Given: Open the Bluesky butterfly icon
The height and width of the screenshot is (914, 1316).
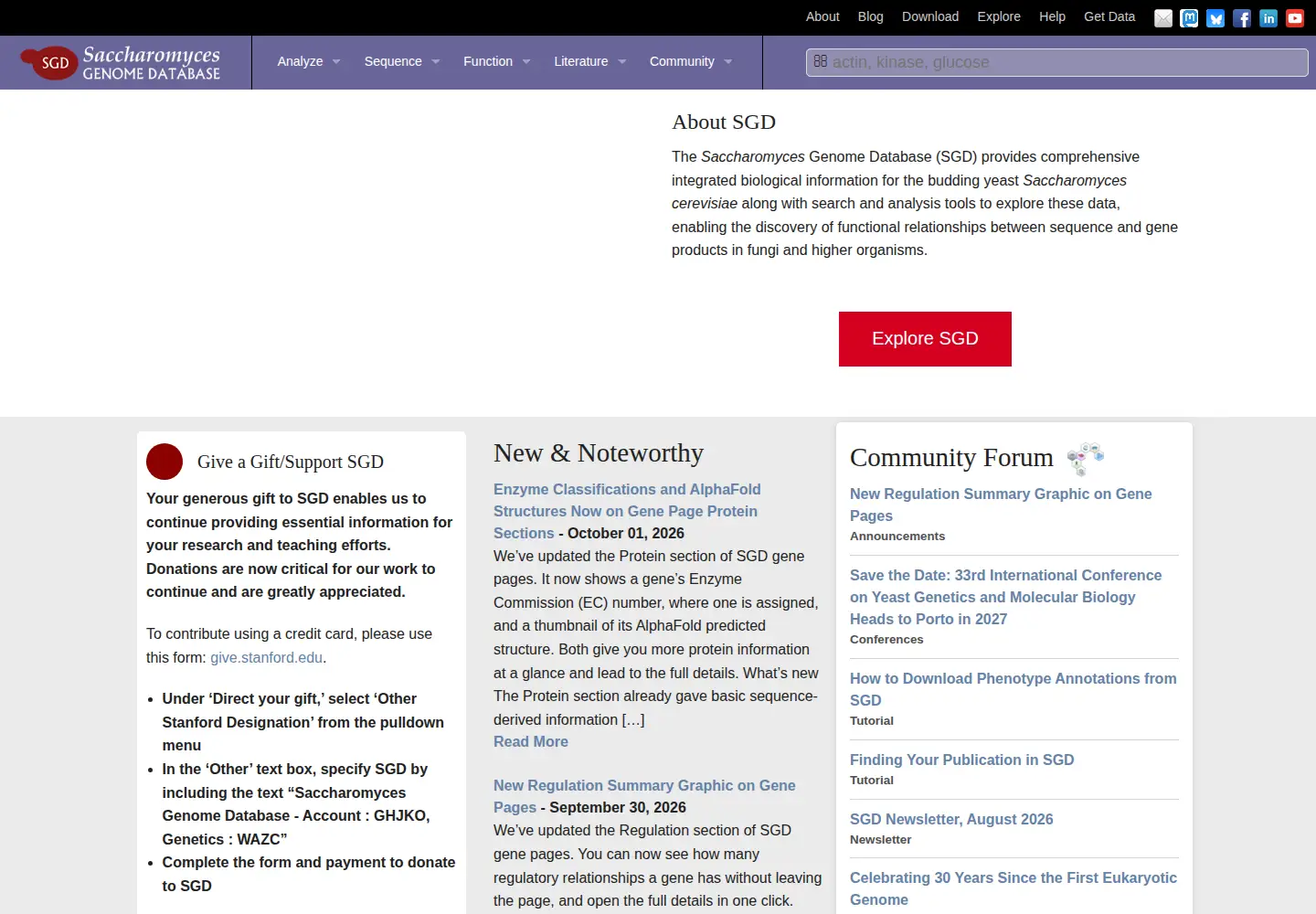Looking at the screenshot, I should click(x=1215, y=18).
